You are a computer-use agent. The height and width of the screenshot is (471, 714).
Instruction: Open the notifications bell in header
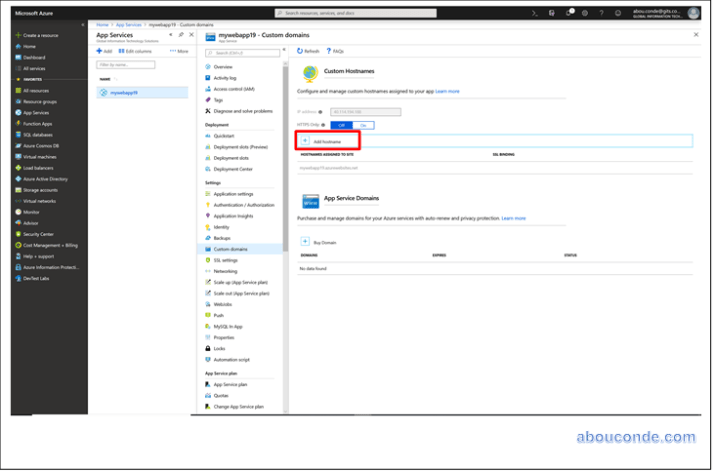(x=567, y=14)
